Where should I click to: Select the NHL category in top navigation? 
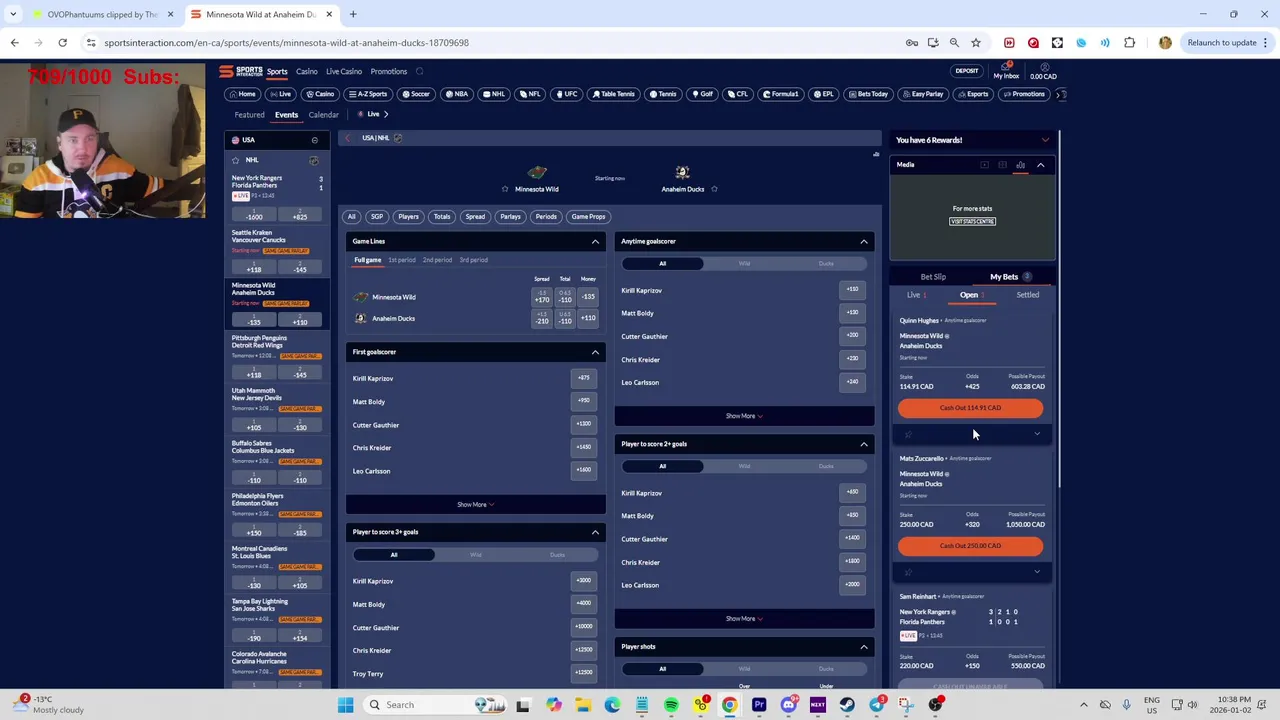click(x=493, y=94)
